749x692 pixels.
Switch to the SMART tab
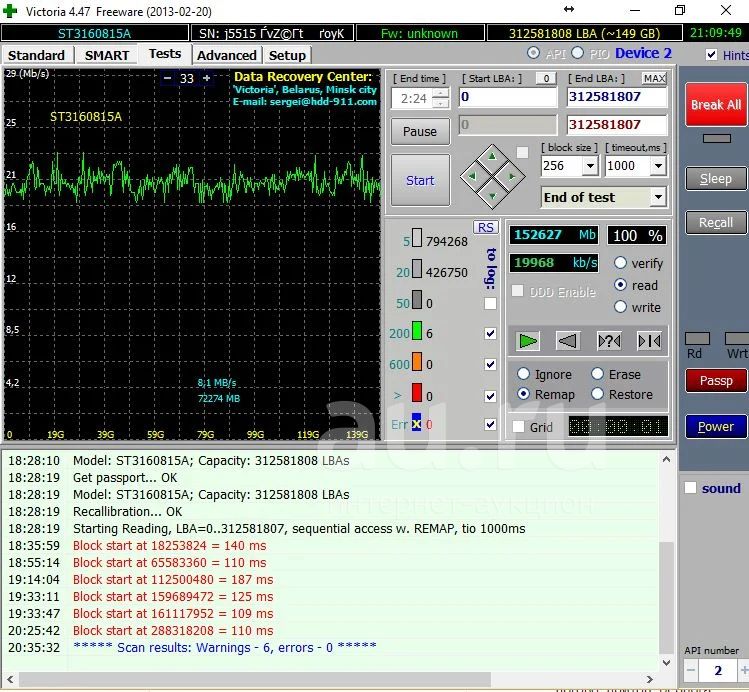click(x=107, y=55)
